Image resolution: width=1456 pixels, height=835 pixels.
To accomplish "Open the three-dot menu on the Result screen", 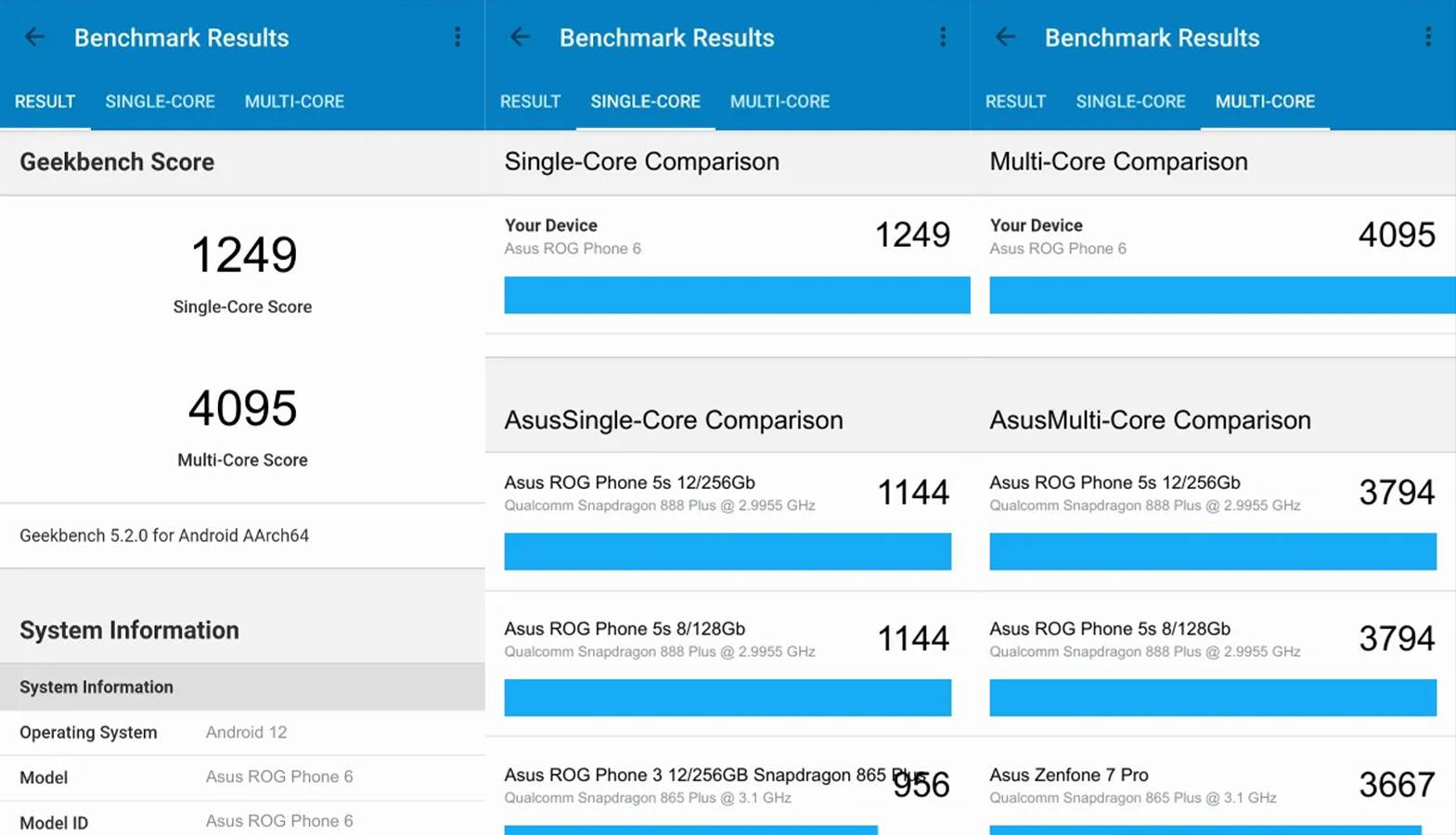I will click(457, 35).
